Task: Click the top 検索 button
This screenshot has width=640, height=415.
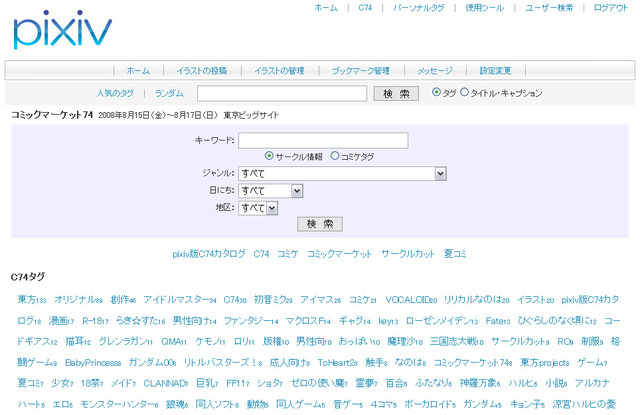Action: (x=396, y=93)
